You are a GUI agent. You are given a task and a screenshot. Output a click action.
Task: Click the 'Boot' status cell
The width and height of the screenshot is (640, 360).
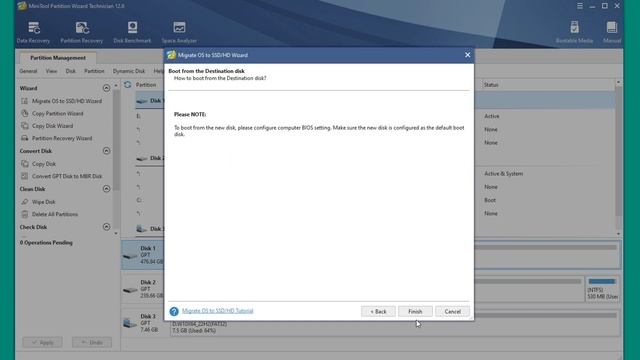pos(490,200)
